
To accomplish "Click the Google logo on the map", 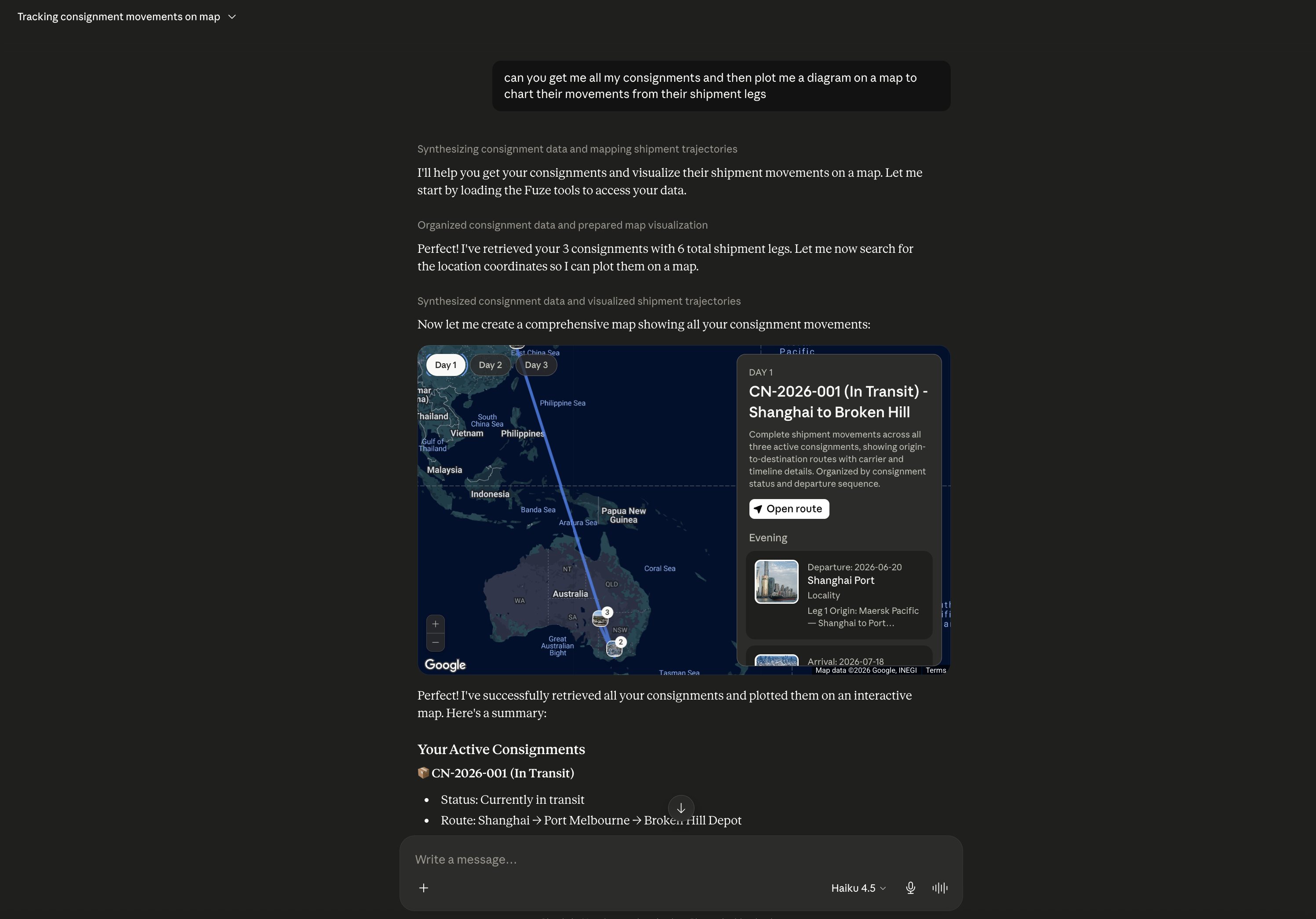I will point(445,664).
